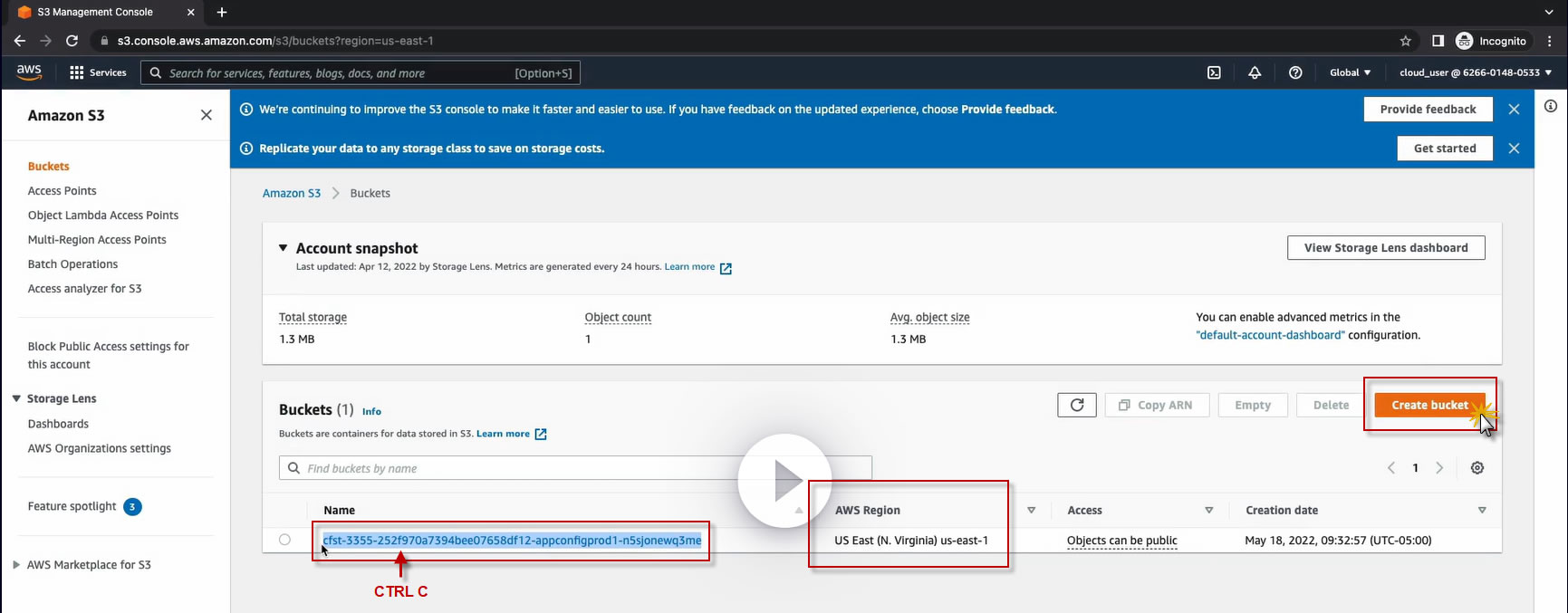
Task: Click the Delete button
Action: pos(1331,405)
